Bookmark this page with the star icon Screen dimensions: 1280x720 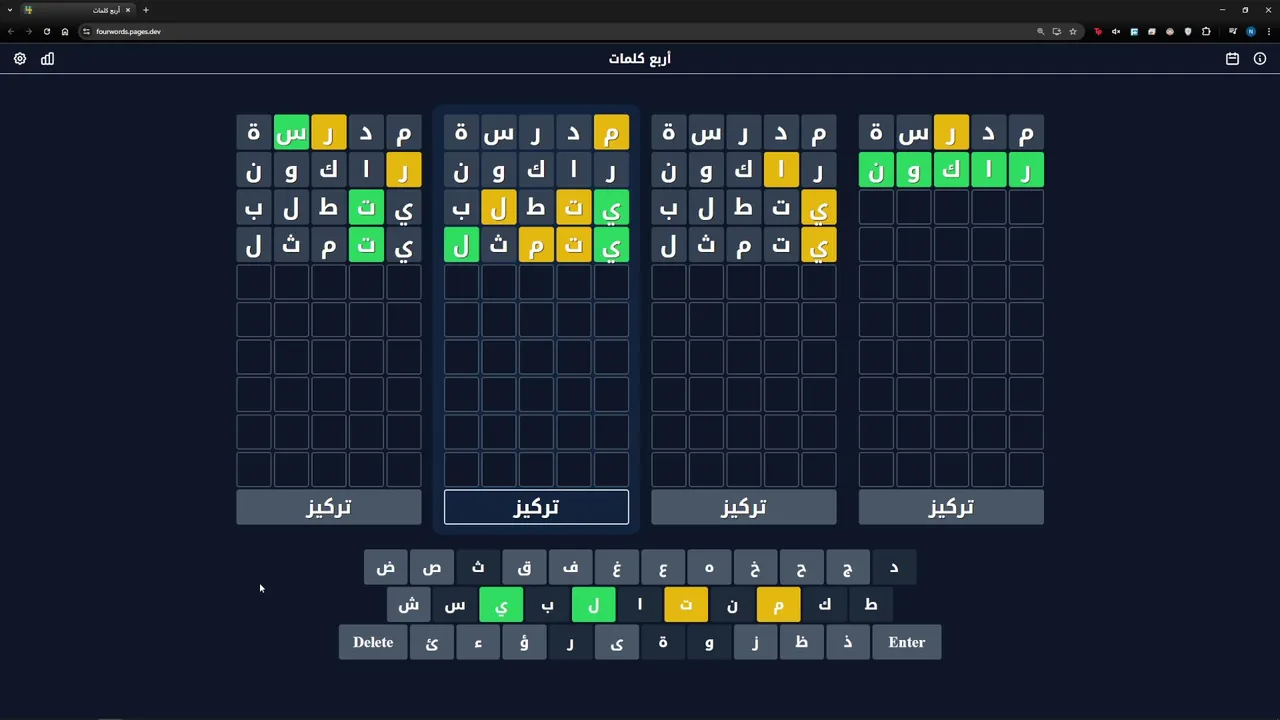point(1073,31)
